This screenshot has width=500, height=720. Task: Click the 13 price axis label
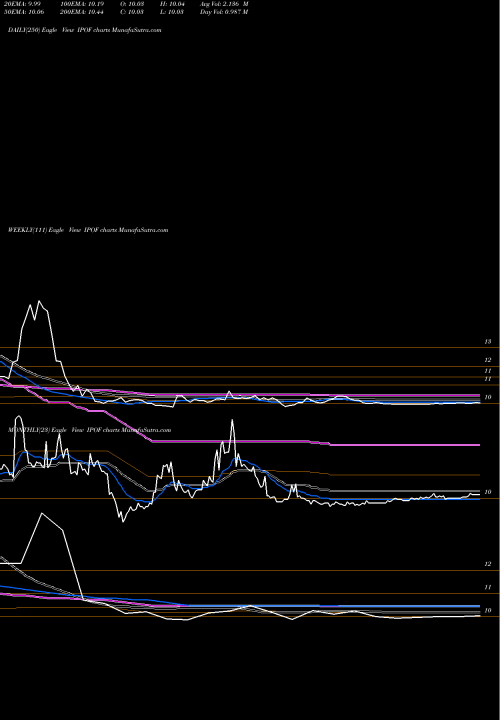pos(488,342)
